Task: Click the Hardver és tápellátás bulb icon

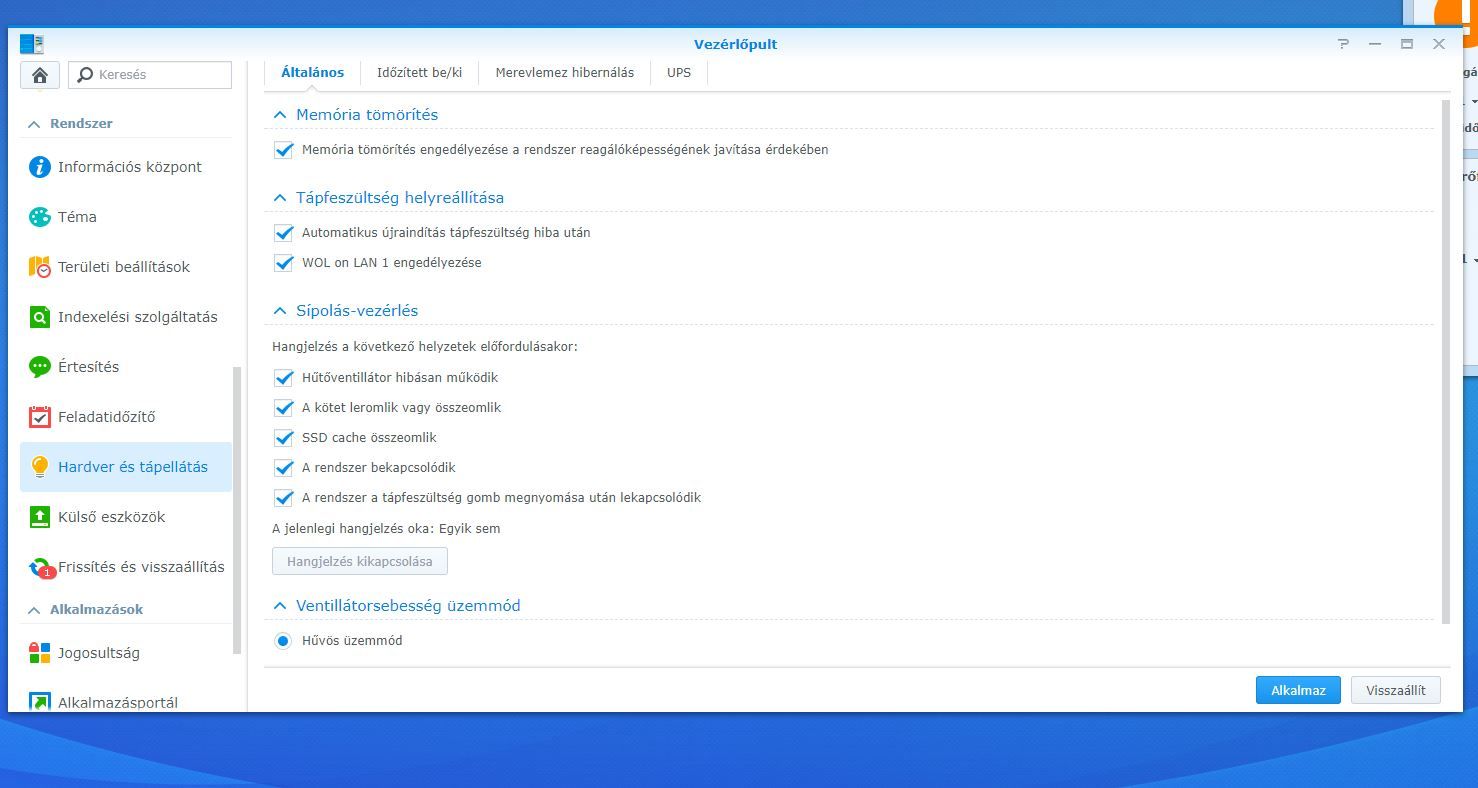Action: click(x=39, y=467)
